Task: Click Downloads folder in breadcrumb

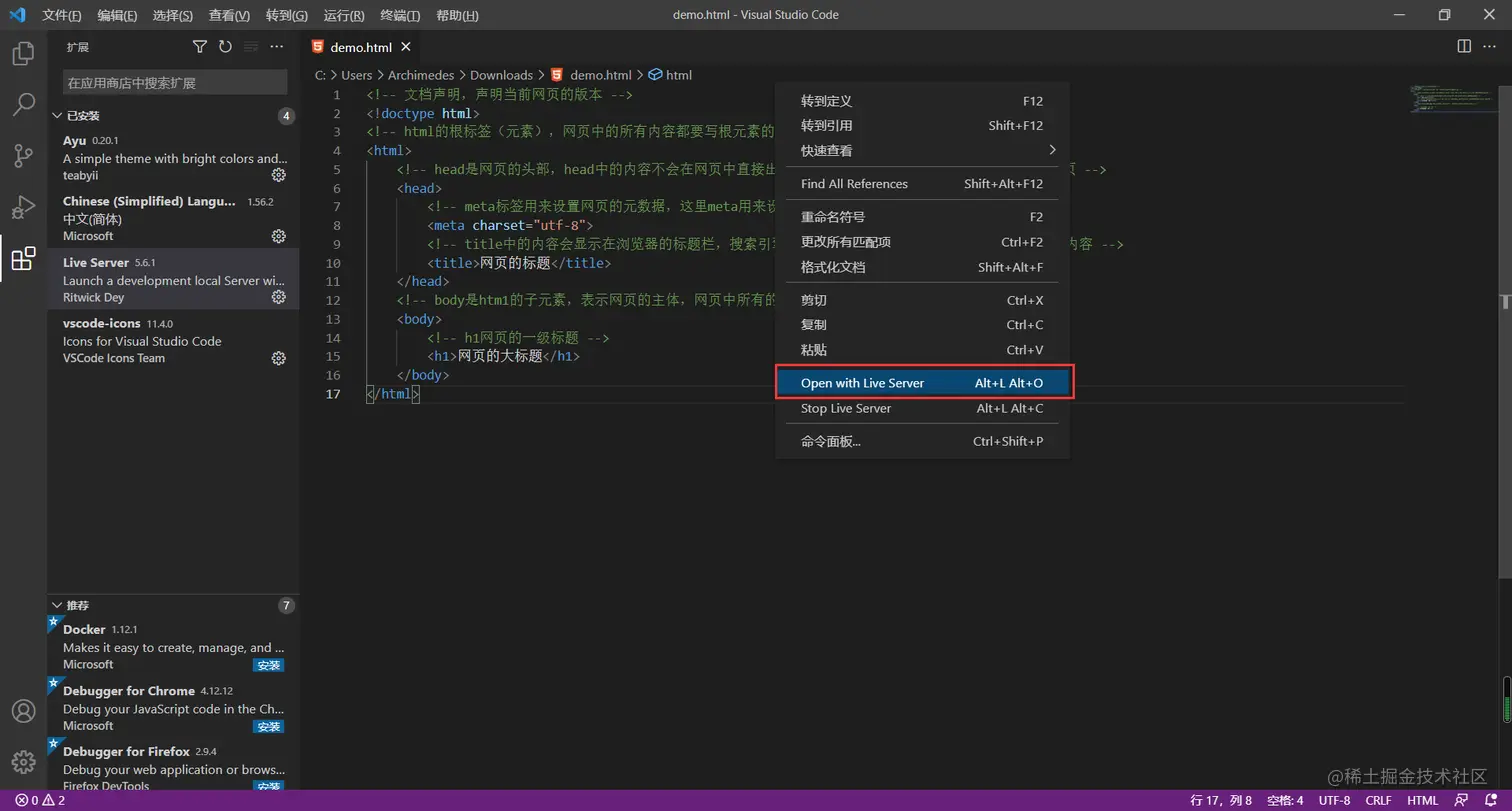Action: 501,75
